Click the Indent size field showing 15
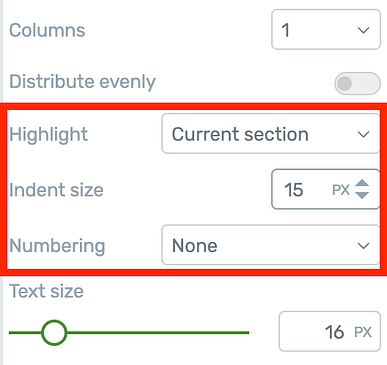The height and width of the screenshot is (365, 387). 326,189
